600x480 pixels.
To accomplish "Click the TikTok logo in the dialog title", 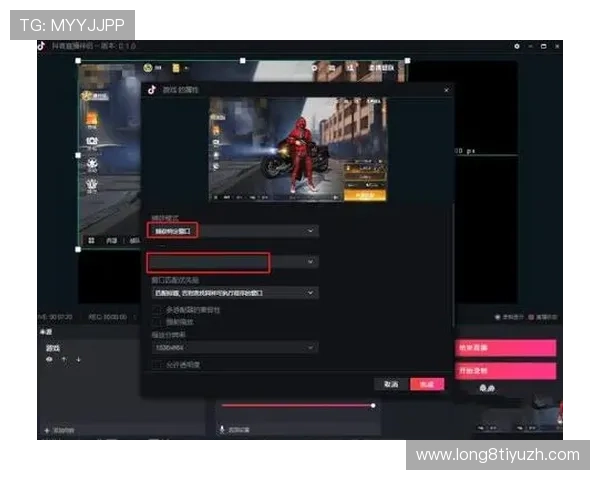I will coord(152,90).
